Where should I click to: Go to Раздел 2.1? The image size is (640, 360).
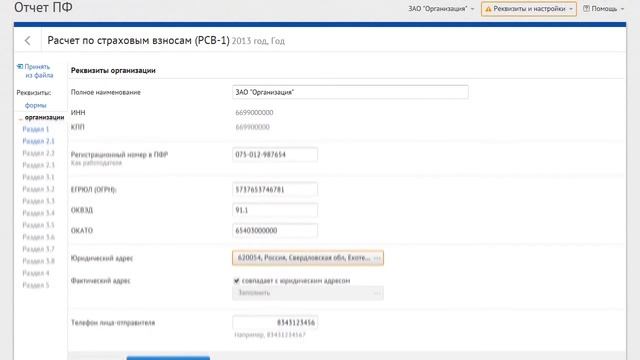38,141
